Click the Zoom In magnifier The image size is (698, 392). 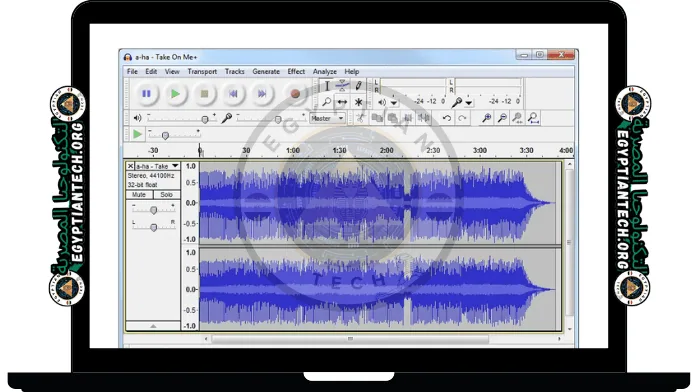487,118
